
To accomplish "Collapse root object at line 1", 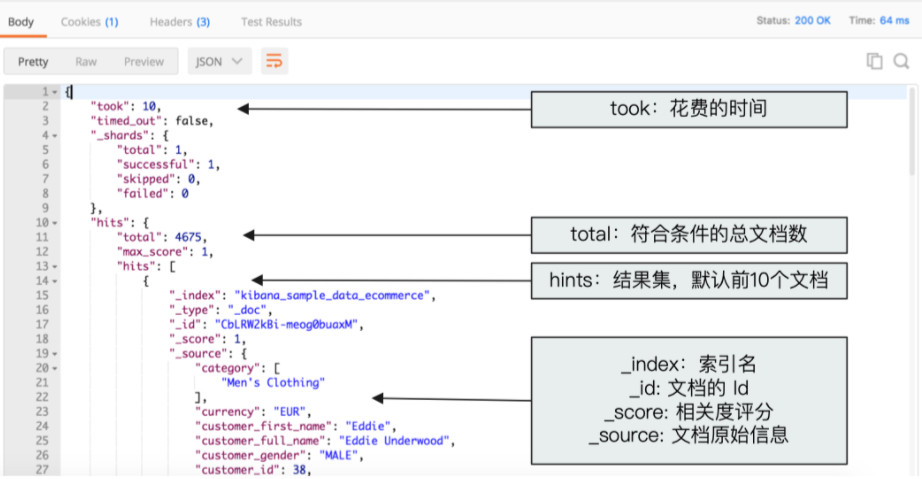I will [55, 92].
